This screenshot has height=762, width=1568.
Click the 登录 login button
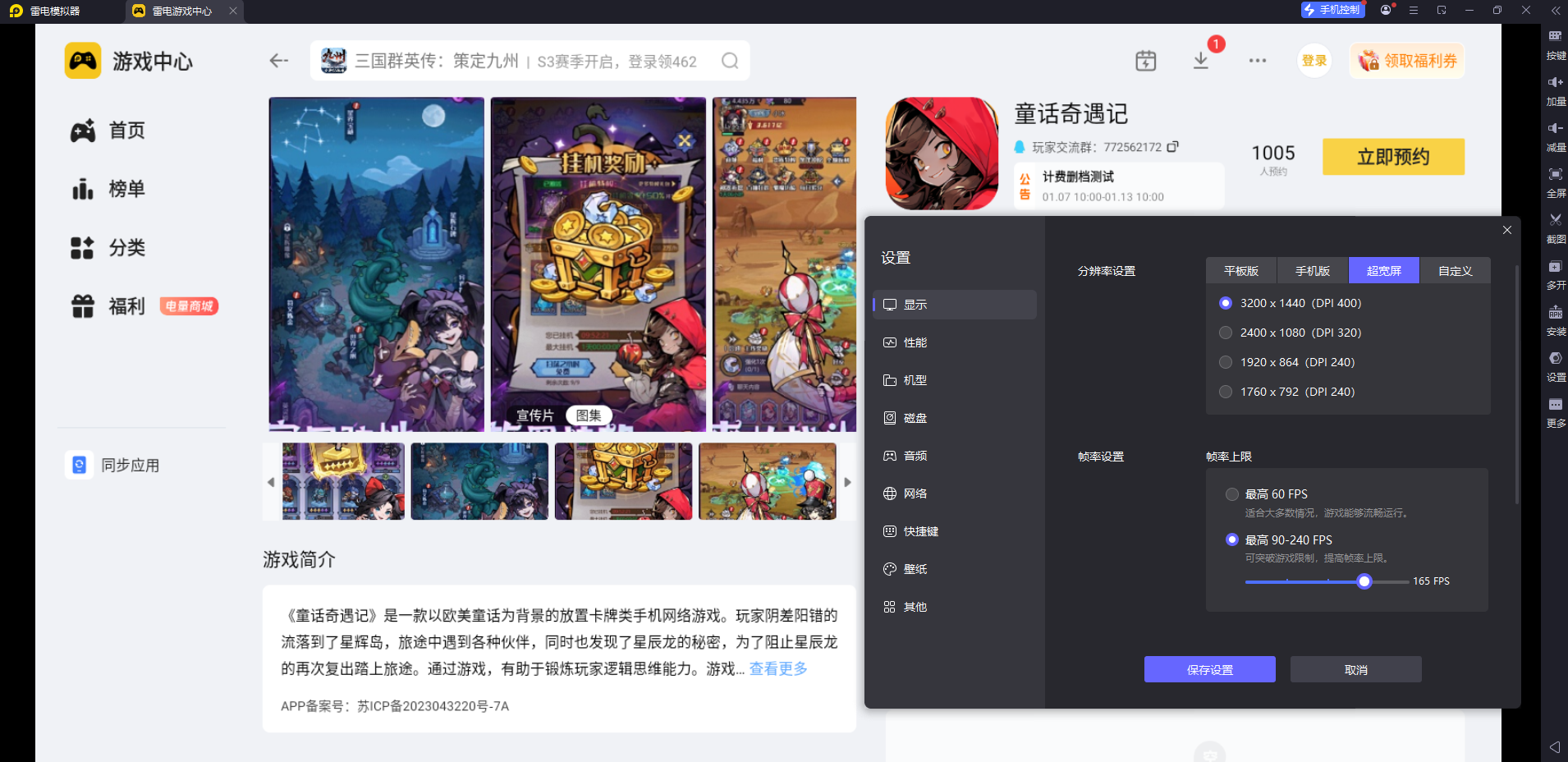coord(1314,61)
